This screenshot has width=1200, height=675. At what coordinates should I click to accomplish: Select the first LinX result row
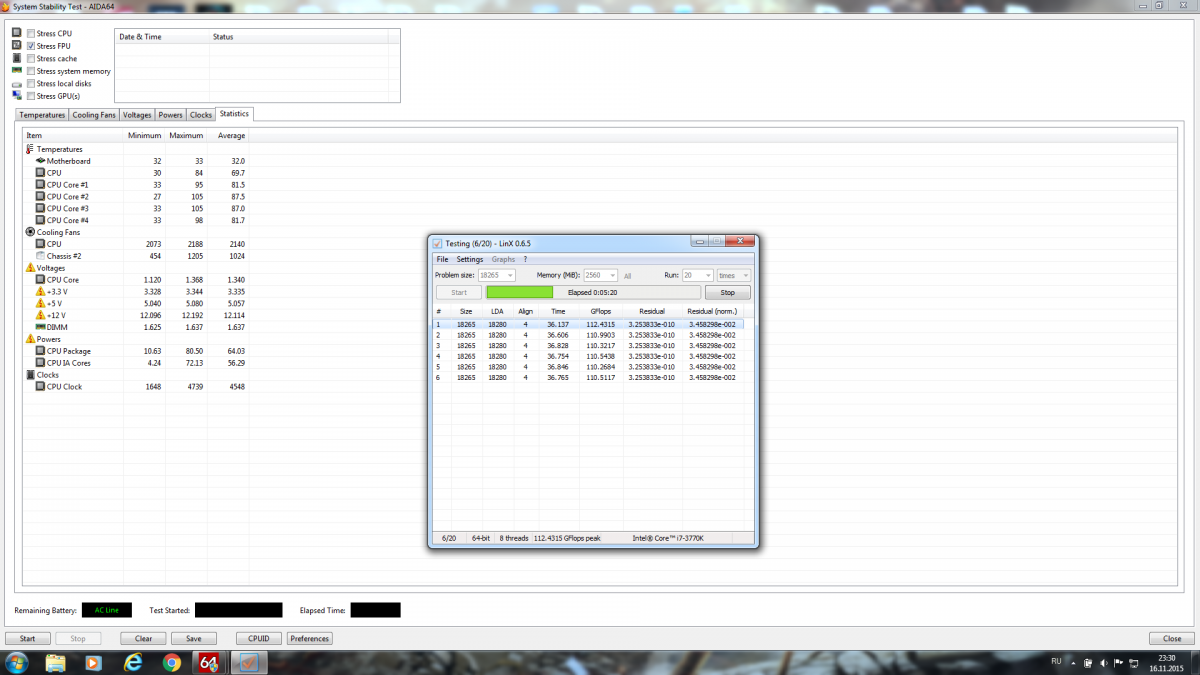[x=588, y=324]
